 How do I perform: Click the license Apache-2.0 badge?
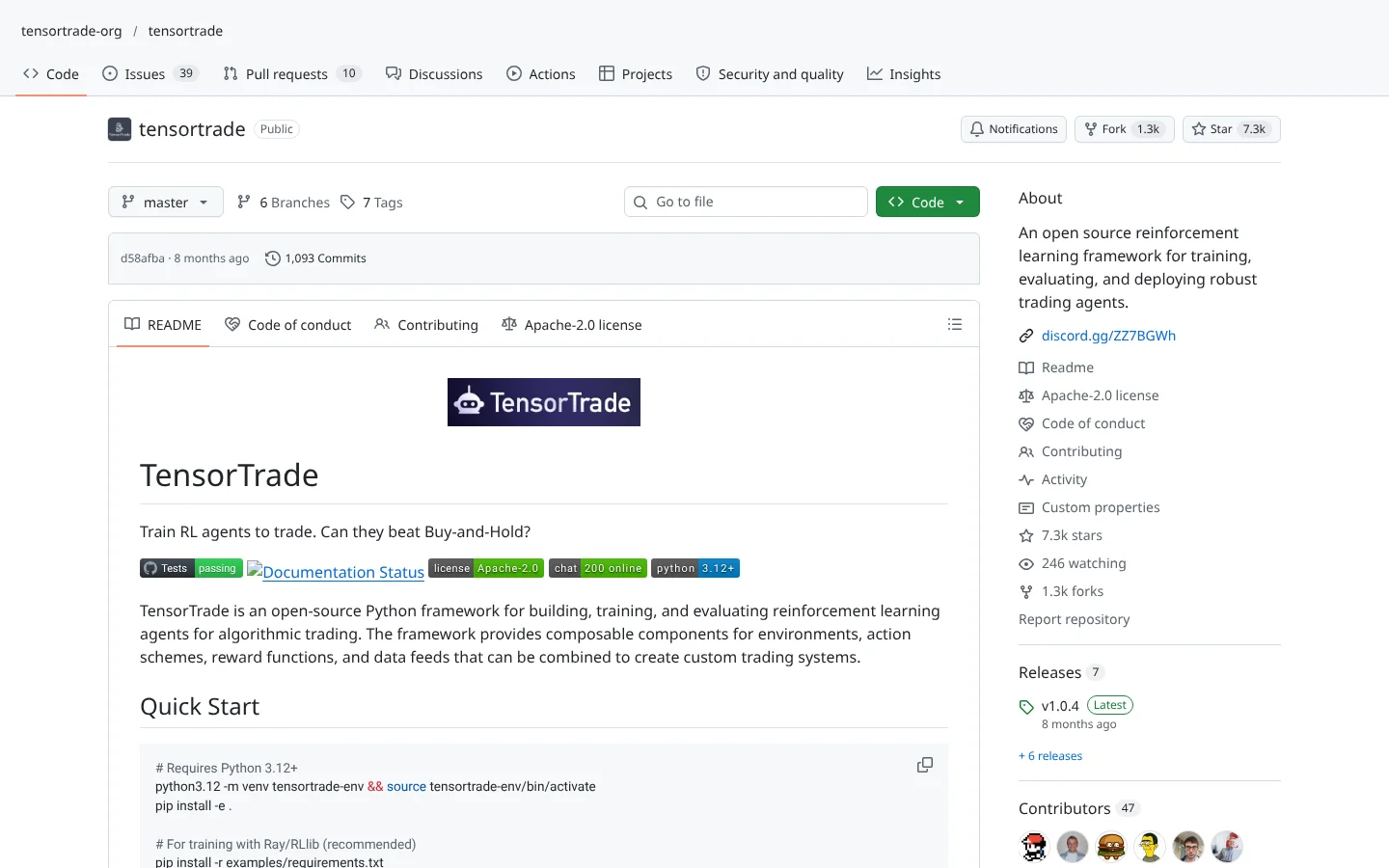(x=486, y=568)
